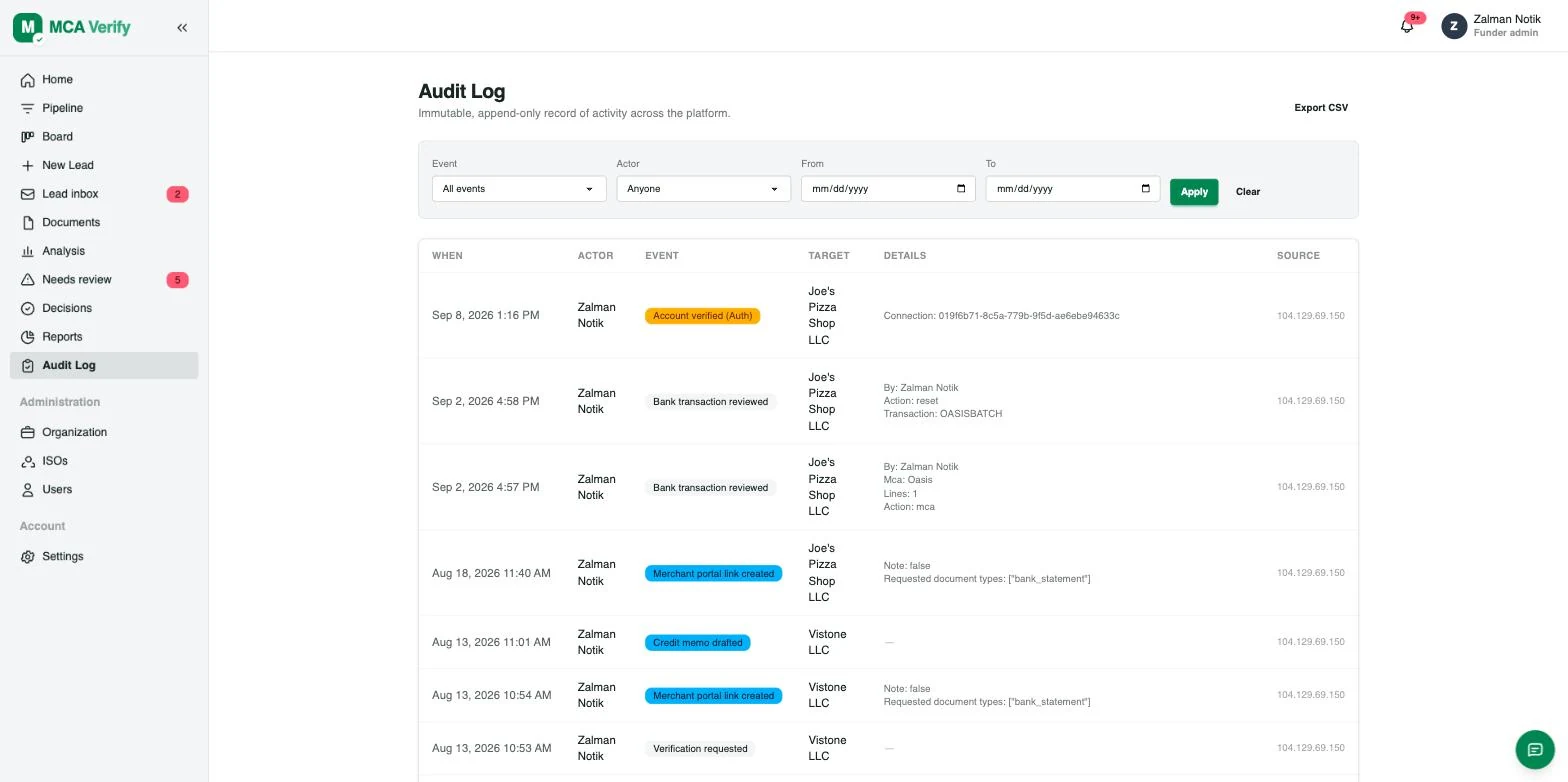Click the Lead inbox envelope icon

[x=28, y=194]
